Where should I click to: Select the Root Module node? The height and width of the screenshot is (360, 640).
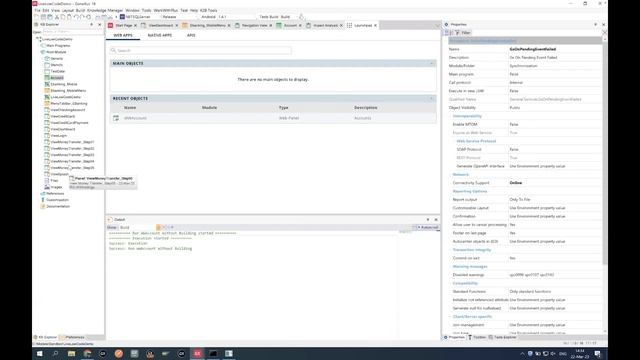tap(56, 52)
